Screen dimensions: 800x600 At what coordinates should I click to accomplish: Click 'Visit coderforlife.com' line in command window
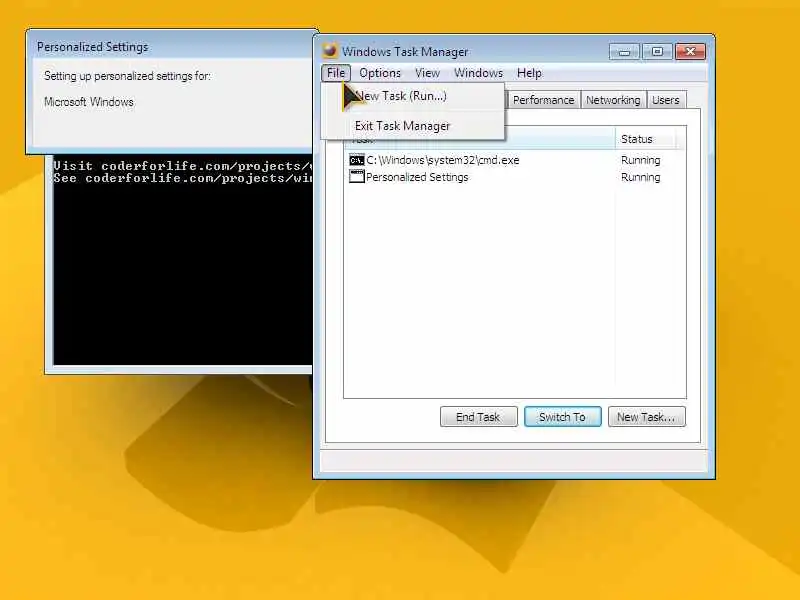(x=182, y=166)
